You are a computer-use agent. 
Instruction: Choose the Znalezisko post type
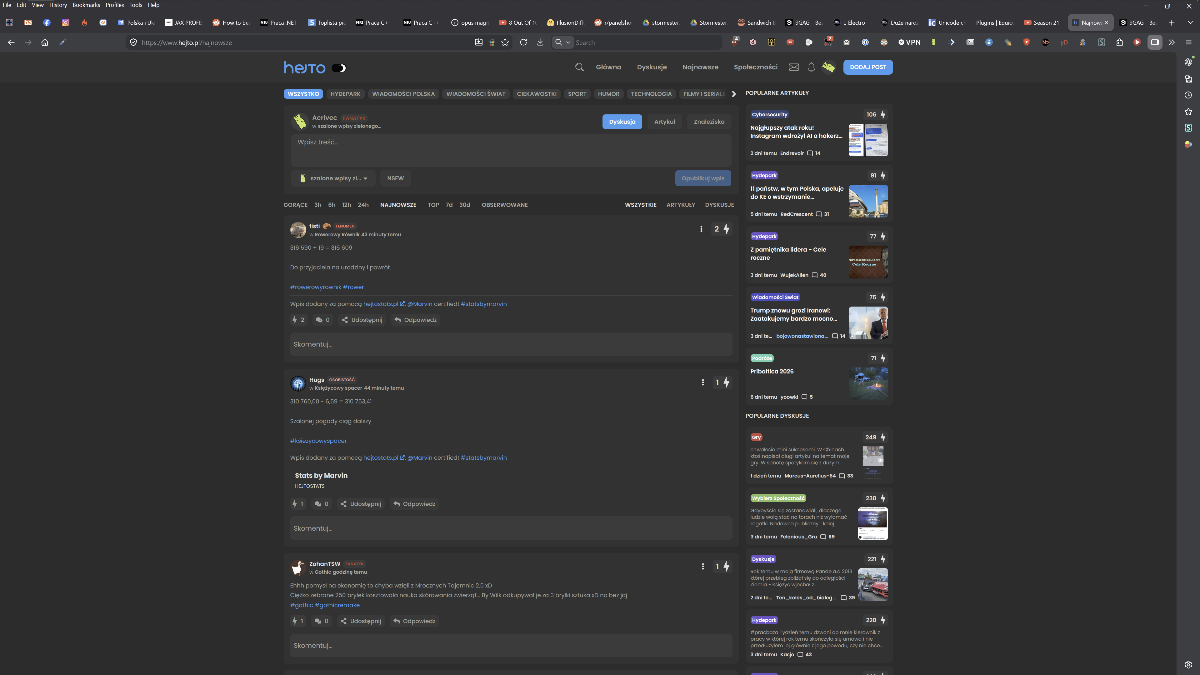(709, 121)
